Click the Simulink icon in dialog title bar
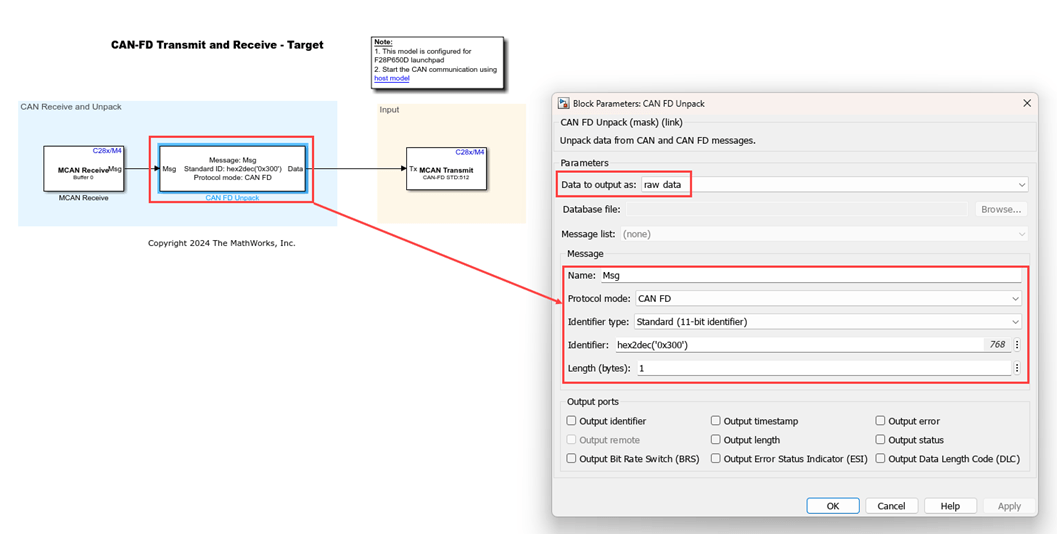 coord(564,103)
